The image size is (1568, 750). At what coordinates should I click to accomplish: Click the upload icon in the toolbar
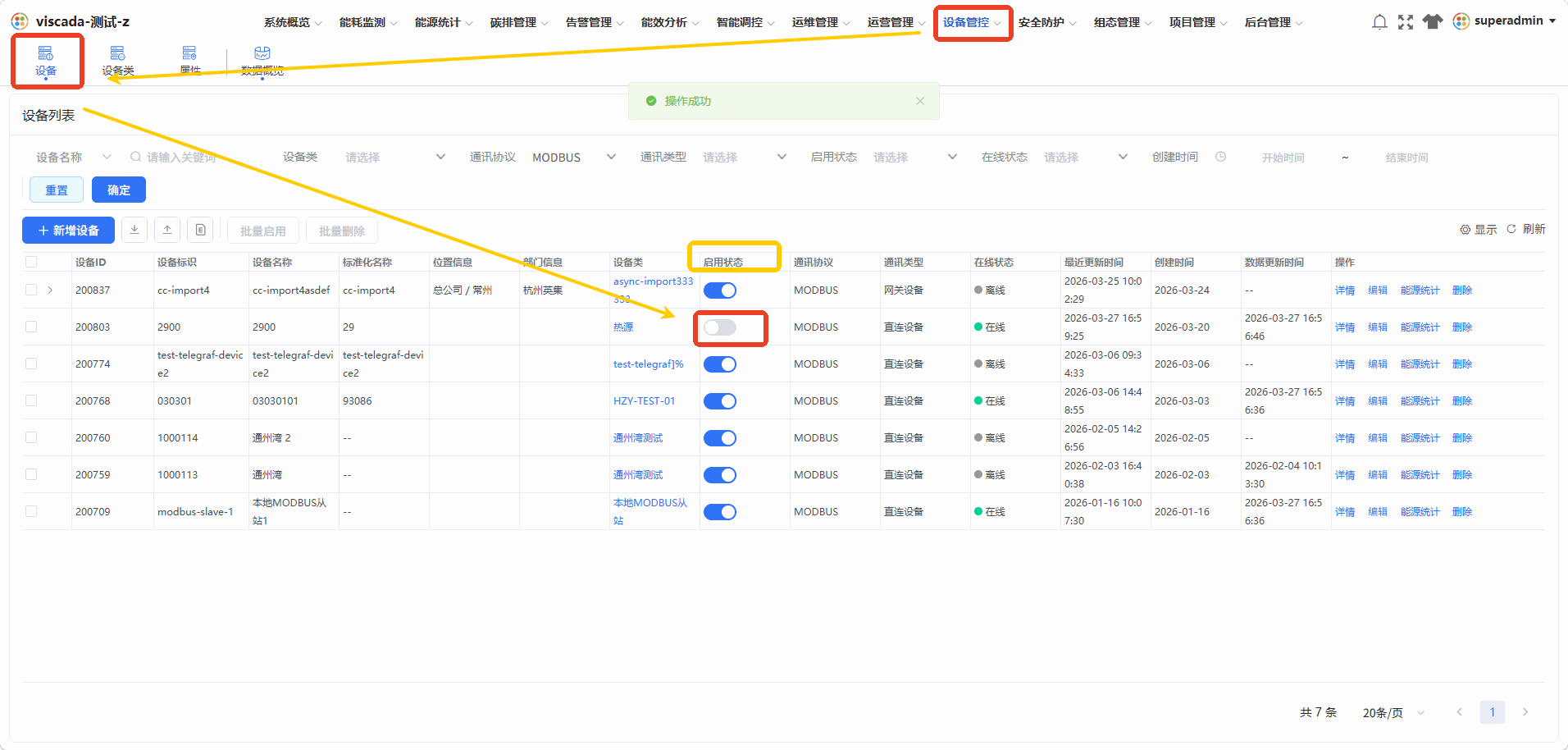click(167, 231)
